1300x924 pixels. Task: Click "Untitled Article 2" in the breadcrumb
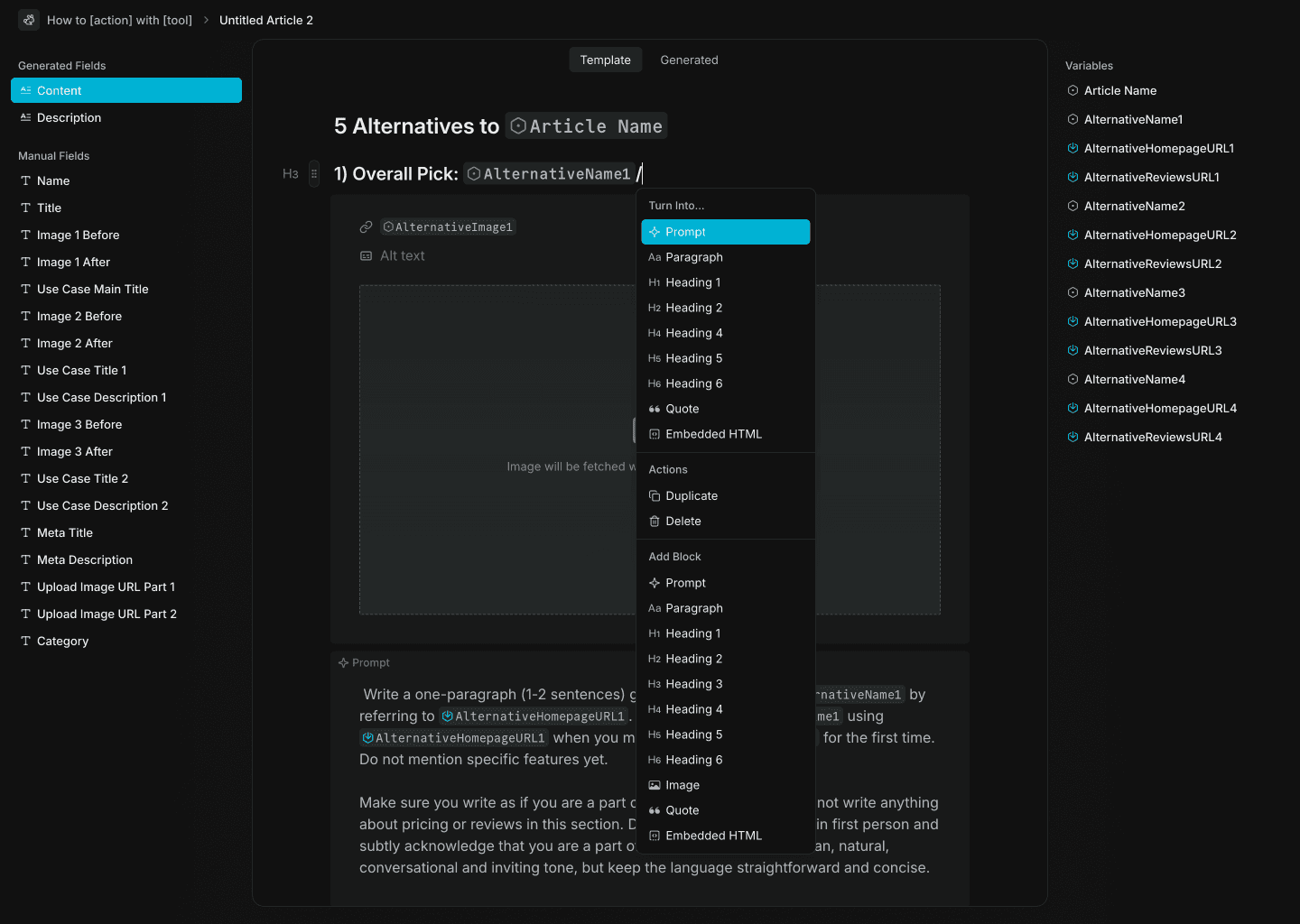[x=265, y=19]
